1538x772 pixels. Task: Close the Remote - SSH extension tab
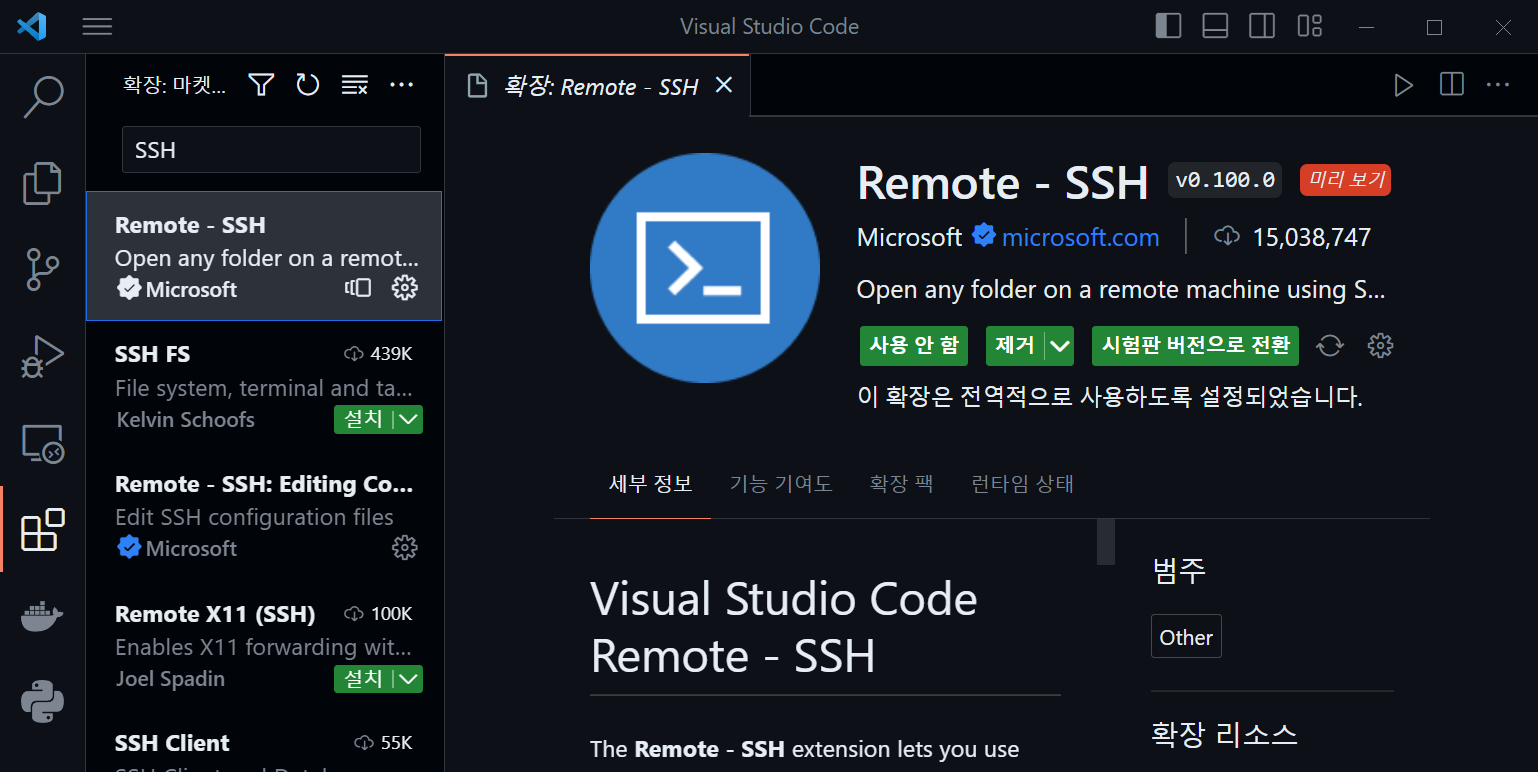[724, 85]
